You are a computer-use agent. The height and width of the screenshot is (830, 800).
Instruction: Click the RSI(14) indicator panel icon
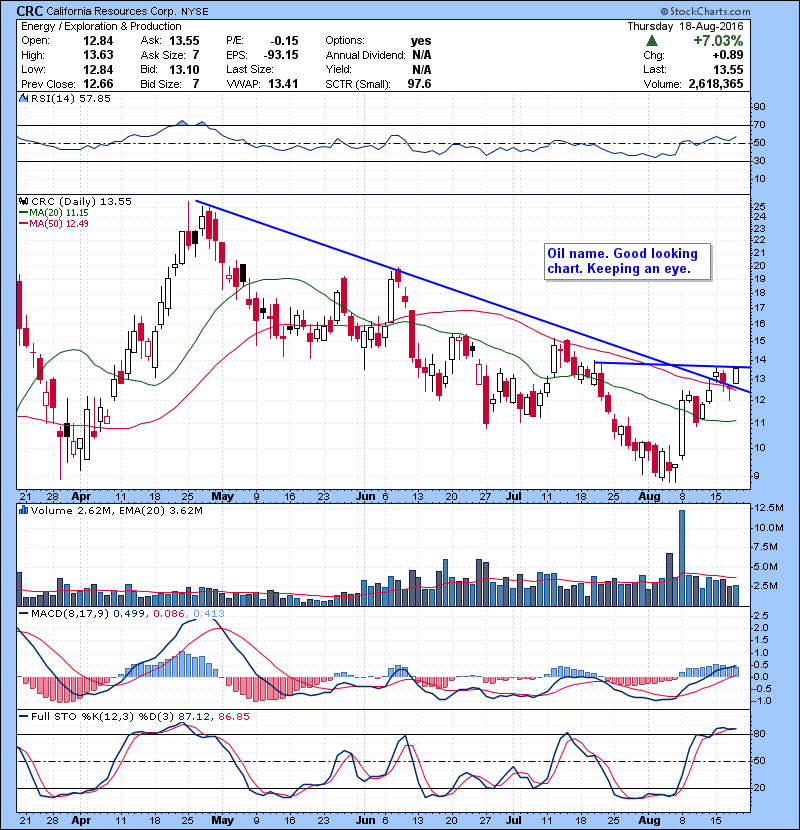23,98
